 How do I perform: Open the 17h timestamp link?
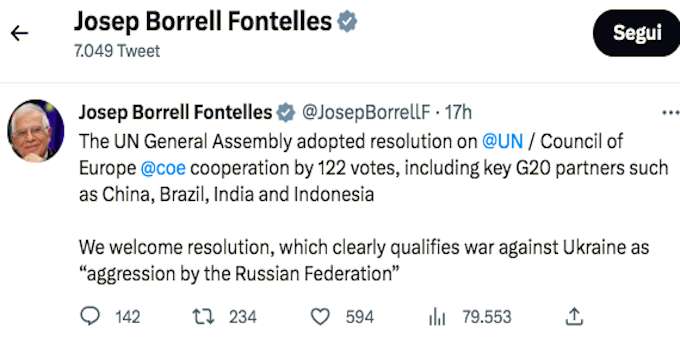458,112
